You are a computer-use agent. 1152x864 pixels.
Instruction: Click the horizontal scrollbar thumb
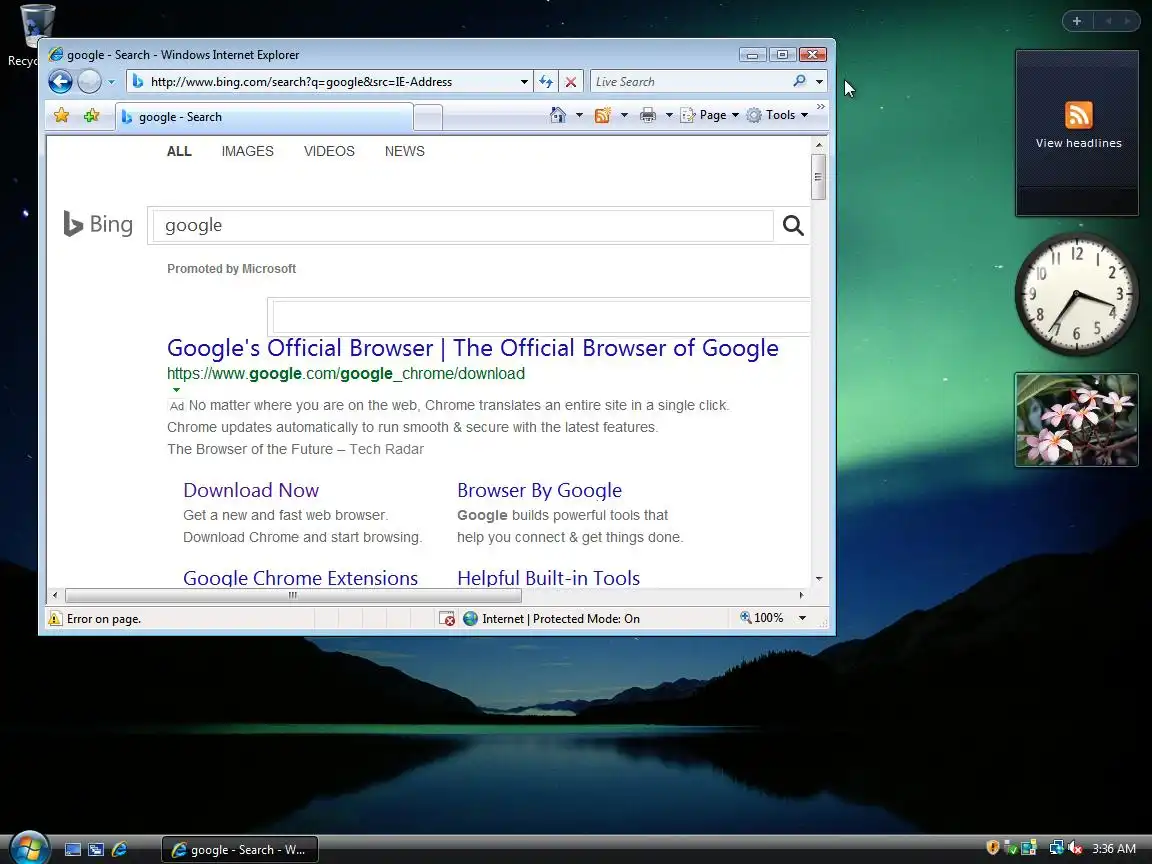tap(293, 595)
